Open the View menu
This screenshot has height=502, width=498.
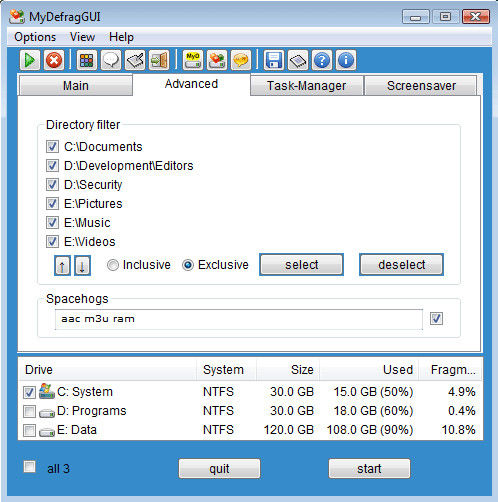pyautogui.click(x=82, y=37)
